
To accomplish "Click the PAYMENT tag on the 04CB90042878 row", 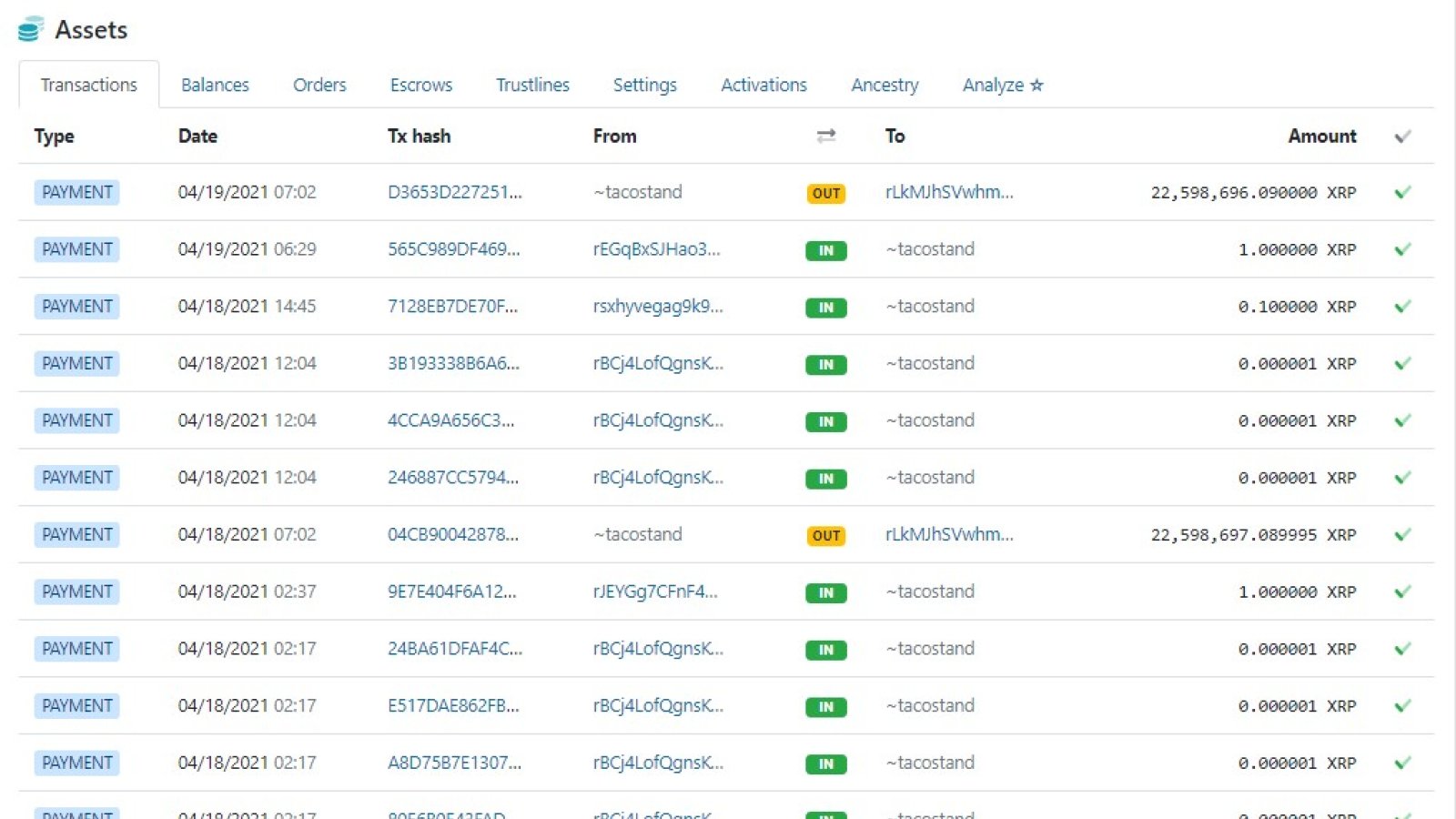I will coord(77,534).
